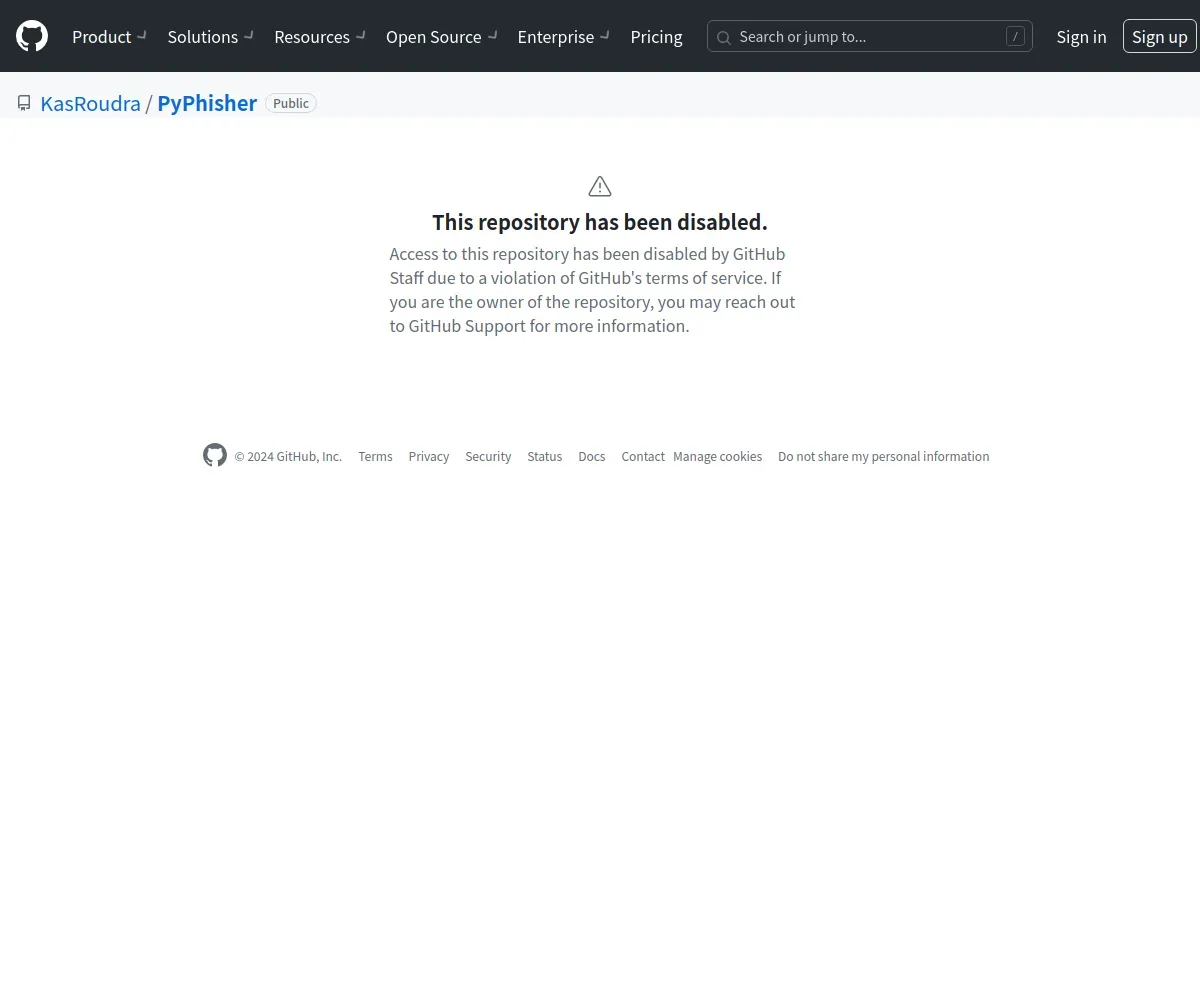The image size is (1200, 1000).
Task: Open the Security footer link
Action: pyautogui.click(x=488, y=456)
